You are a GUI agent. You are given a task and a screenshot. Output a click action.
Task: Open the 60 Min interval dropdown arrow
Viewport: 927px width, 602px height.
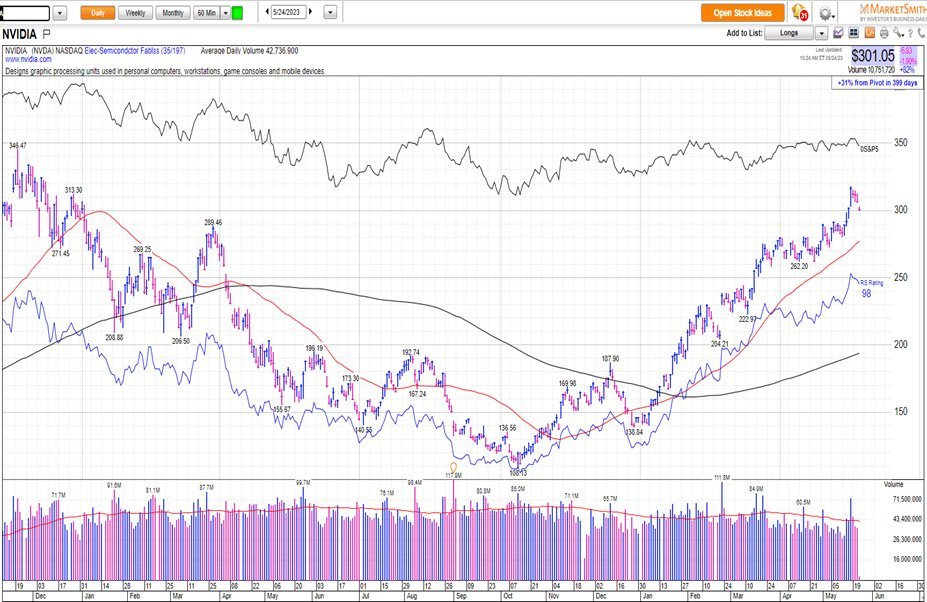tap(225, 13)
